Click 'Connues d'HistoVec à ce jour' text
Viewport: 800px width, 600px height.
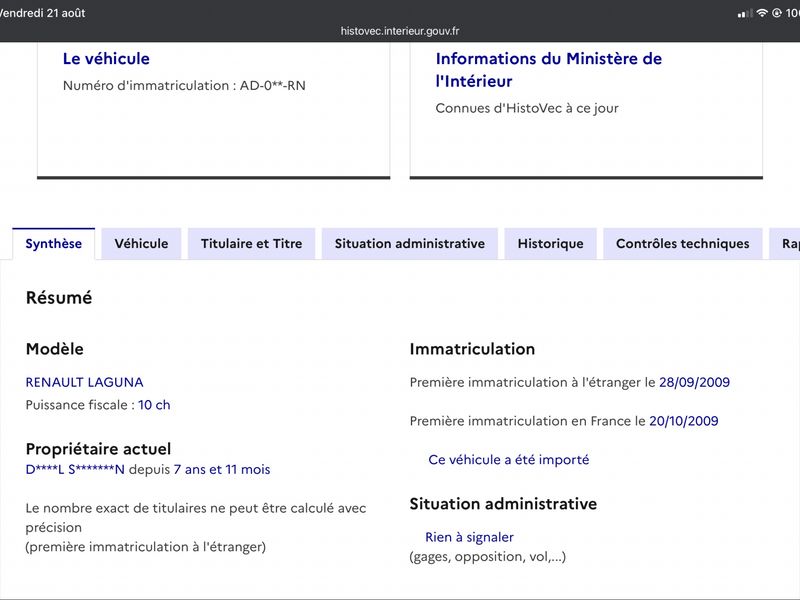(x=527, y=108)
